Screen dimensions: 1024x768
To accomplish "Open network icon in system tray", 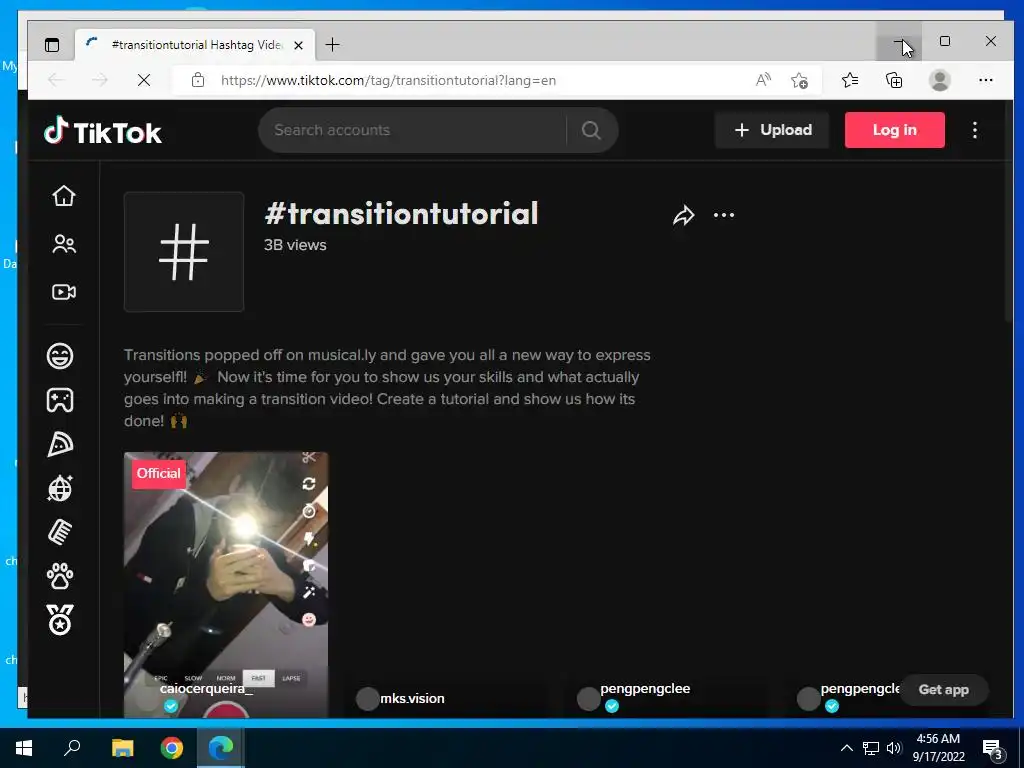I will tap(871, 748).
